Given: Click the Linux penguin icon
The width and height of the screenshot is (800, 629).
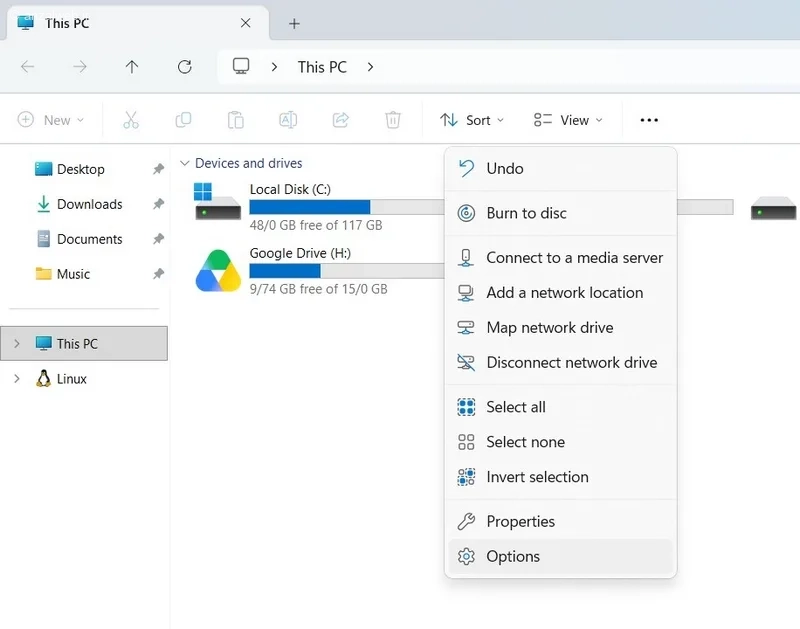Looking at the screenshot, I should (43, 379).
